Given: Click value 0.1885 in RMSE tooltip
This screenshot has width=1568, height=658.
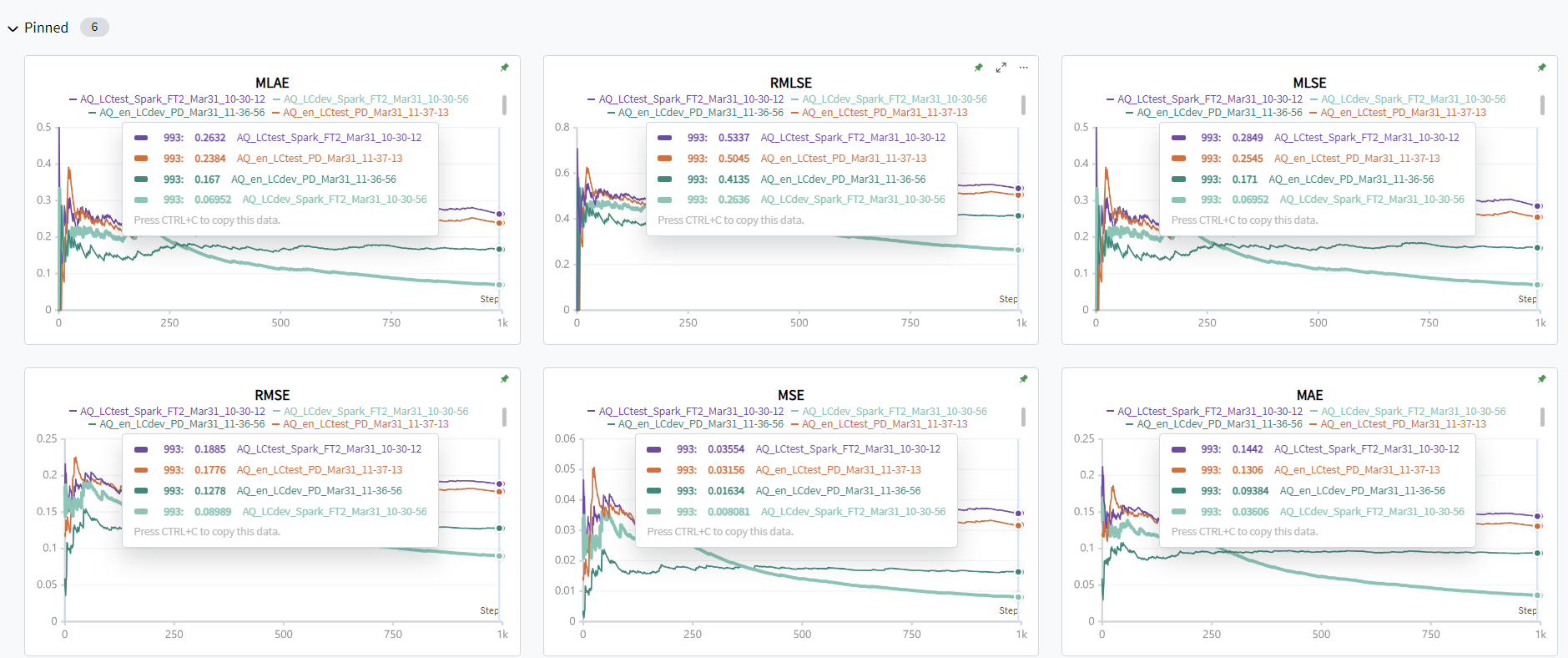Looking at the screenshot, I should [x=210, y=449].
